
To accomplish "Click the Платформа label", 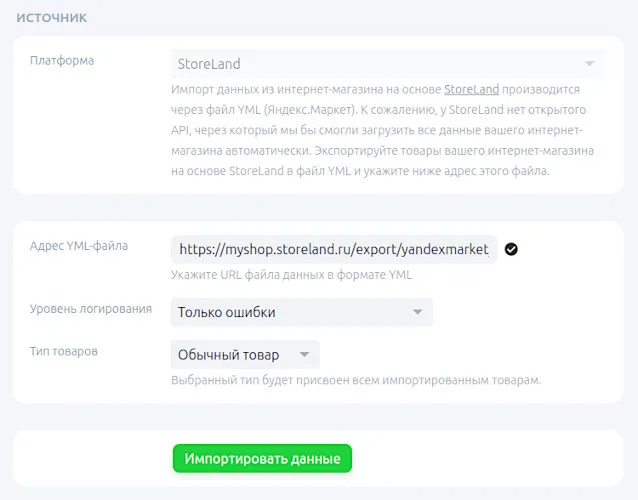I will pyautogui.click(x=62, y=61).
